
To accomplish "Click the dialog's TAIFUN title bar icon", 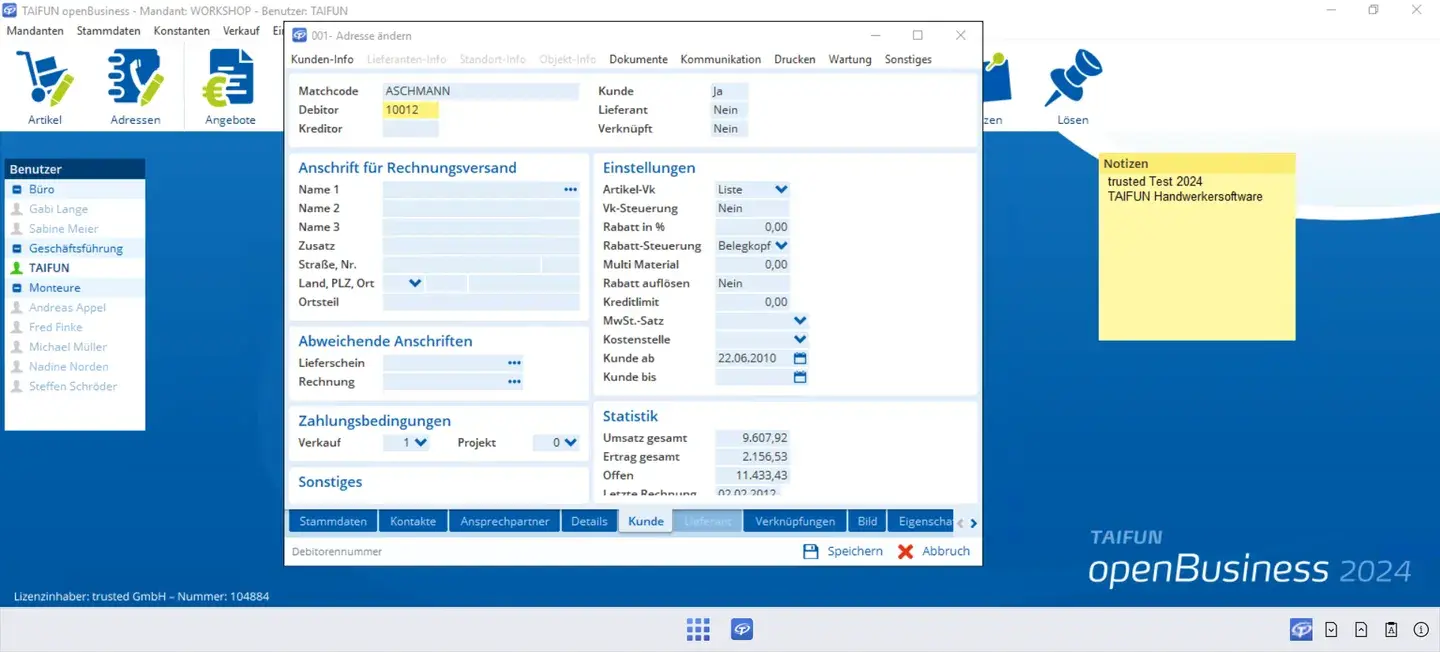I will [299, 36].
